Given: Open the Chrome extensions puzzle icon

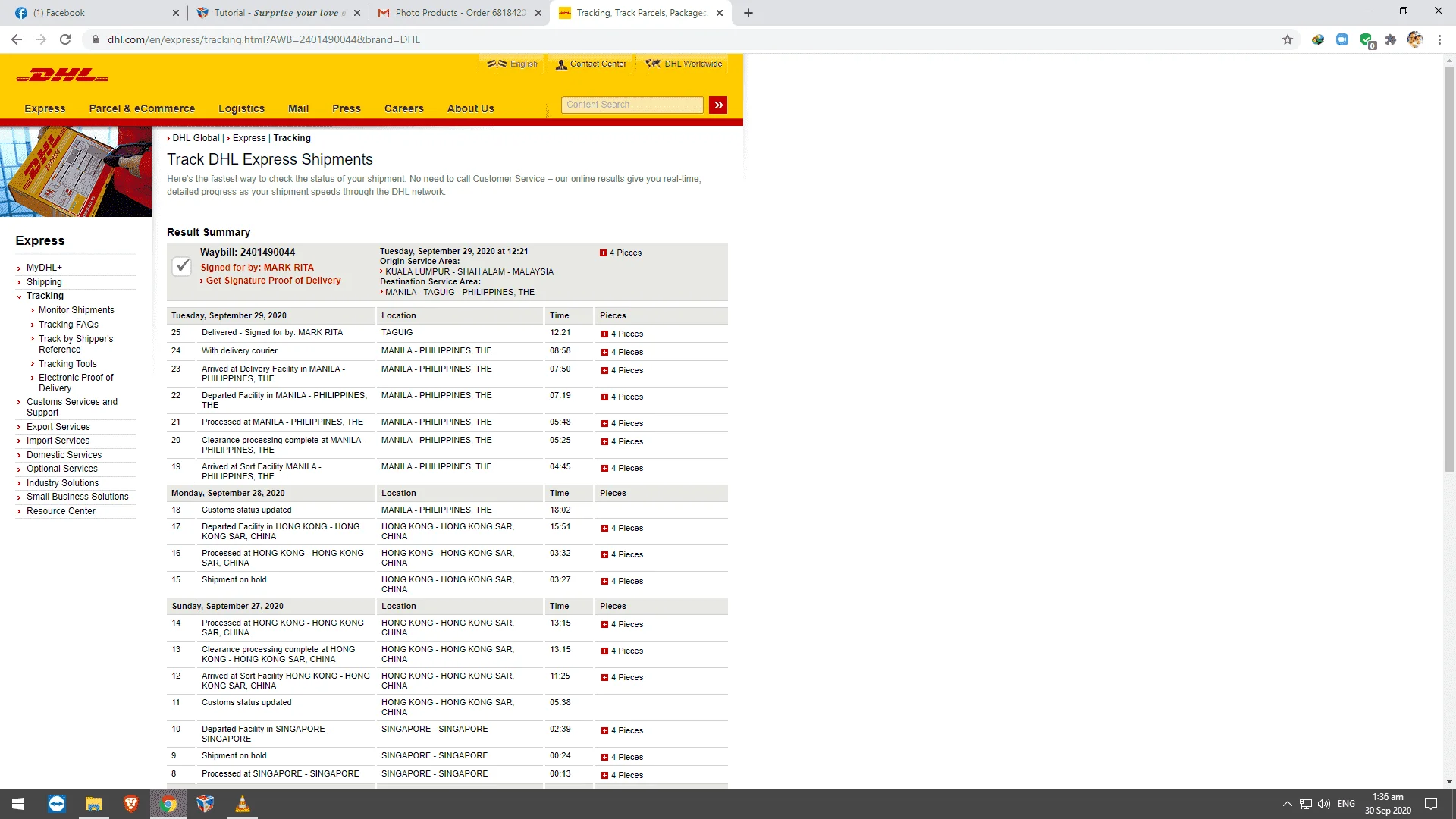Looking at the screenshot, I should click(x=1391, y=39).
